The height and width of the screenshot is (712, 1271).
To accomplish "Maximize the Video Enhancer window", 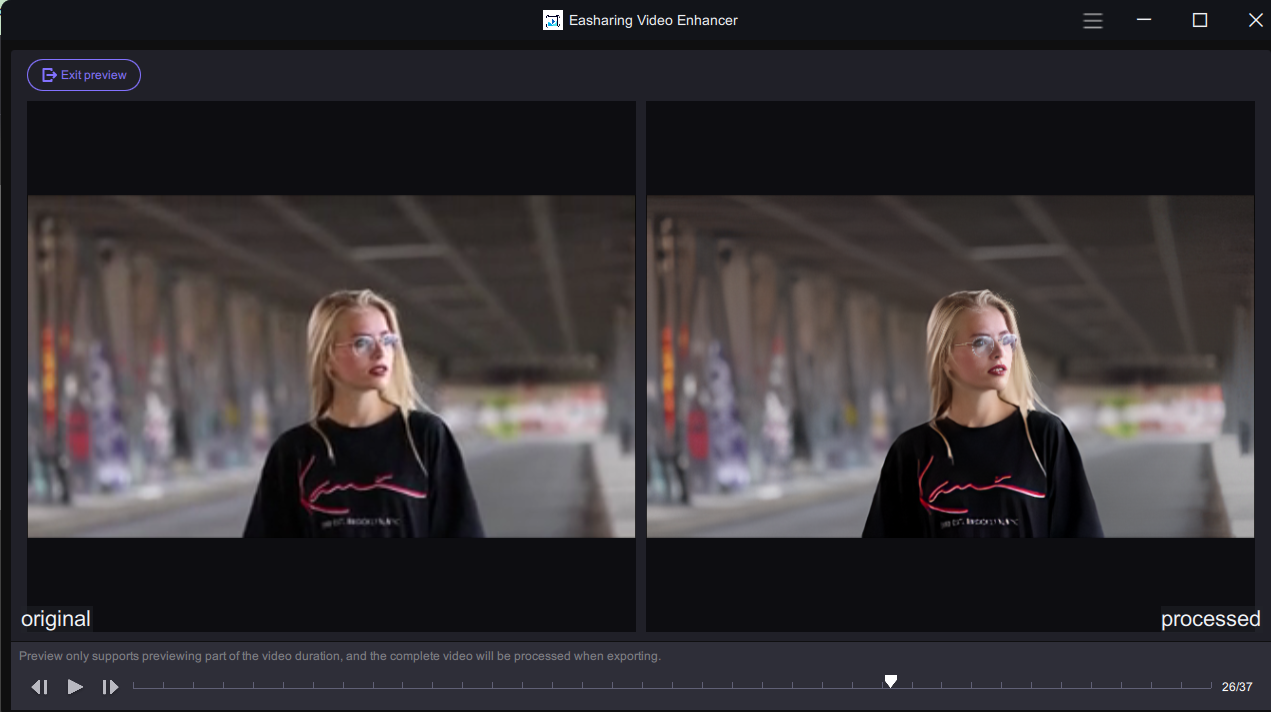I will [x=1200, y=20].
